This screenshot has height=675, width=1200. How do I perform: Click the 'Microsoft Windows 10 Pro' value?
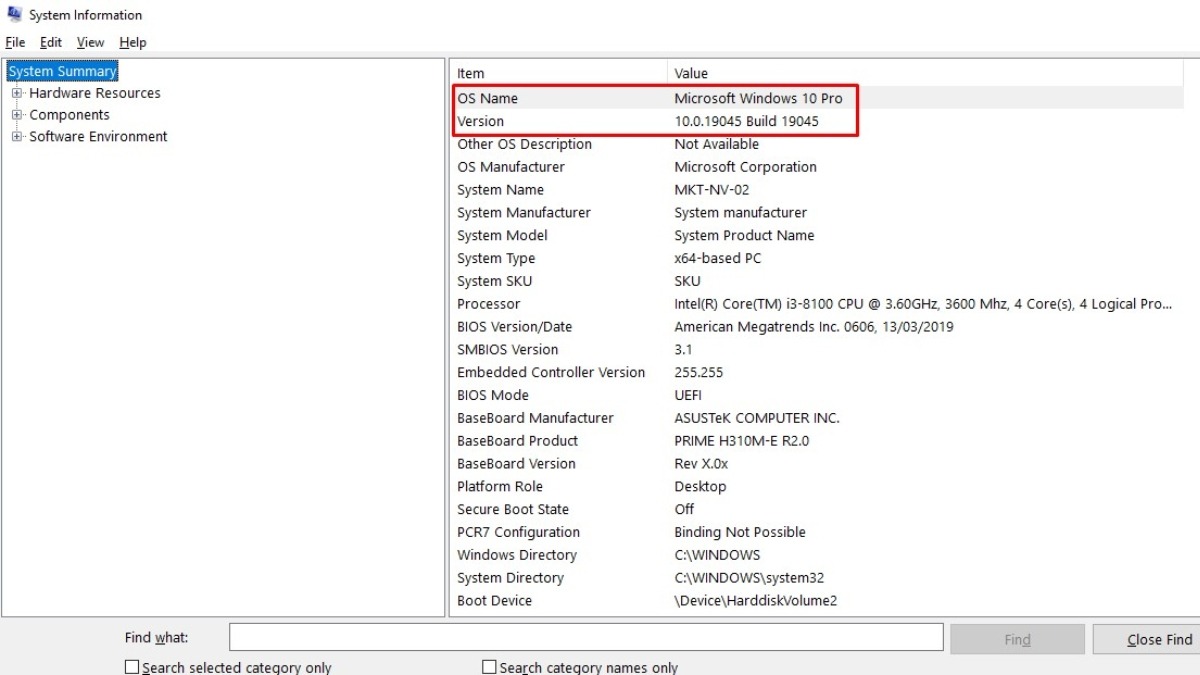[758, 98]
